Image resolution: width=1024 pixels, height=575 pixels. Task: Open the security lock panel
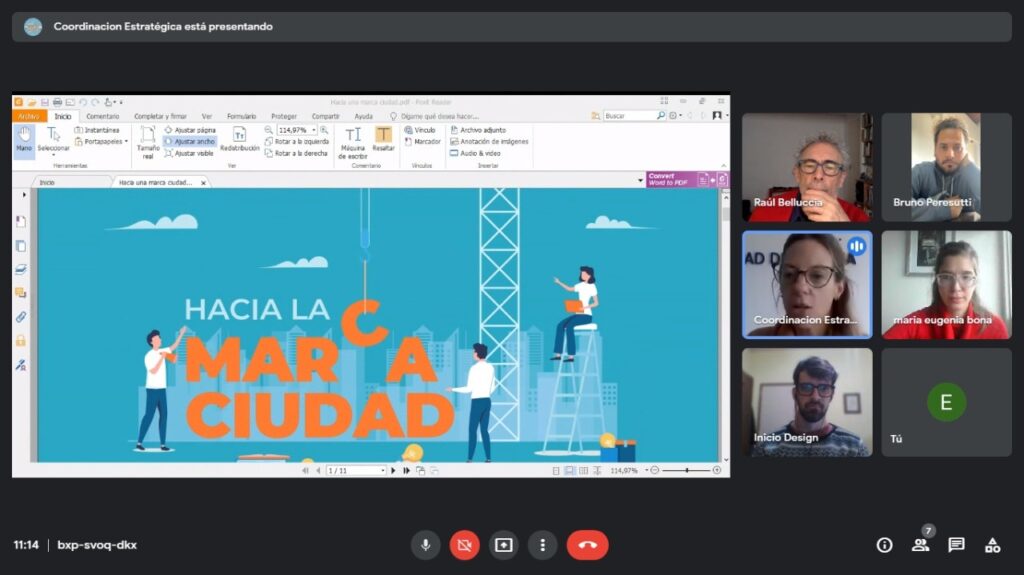pos(21,340)
